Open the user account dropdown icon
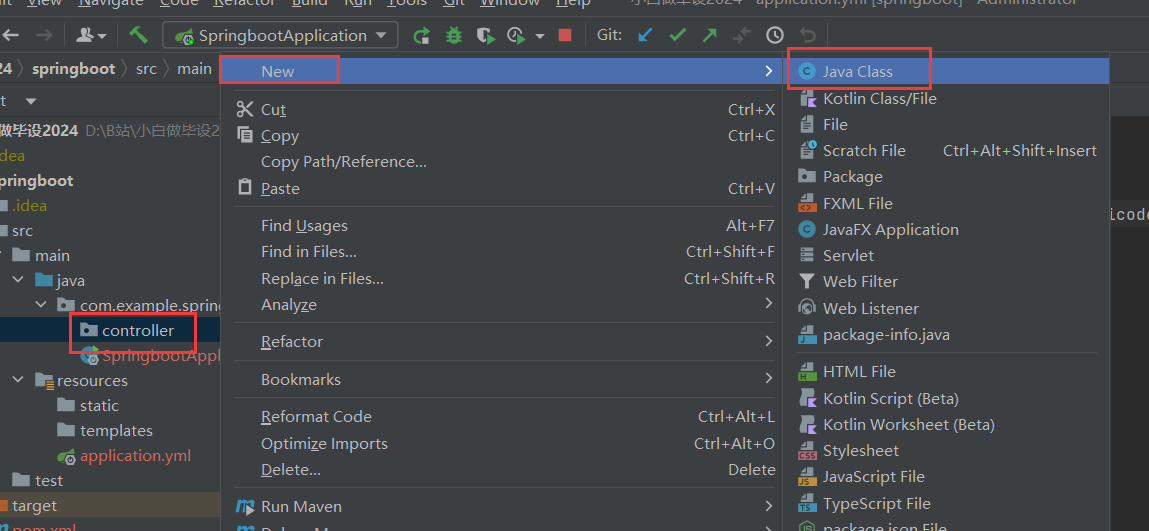 (91, 35)
